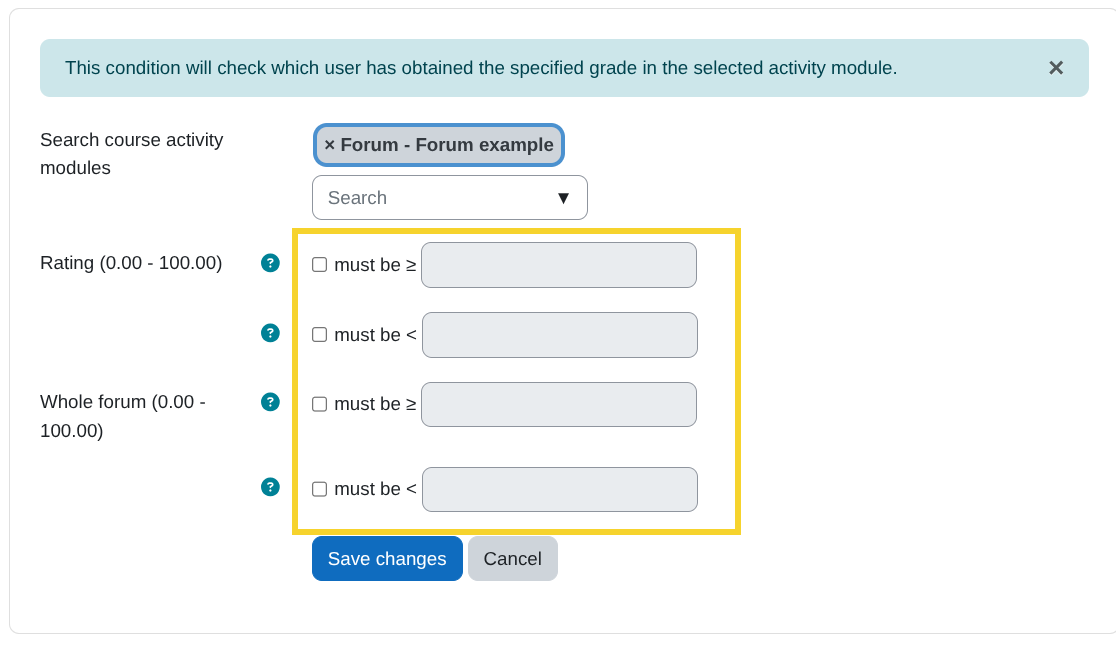This screenshot has height=648, width=1116.
Task: Expand activity modules list via down arrow
Action: 563,198
